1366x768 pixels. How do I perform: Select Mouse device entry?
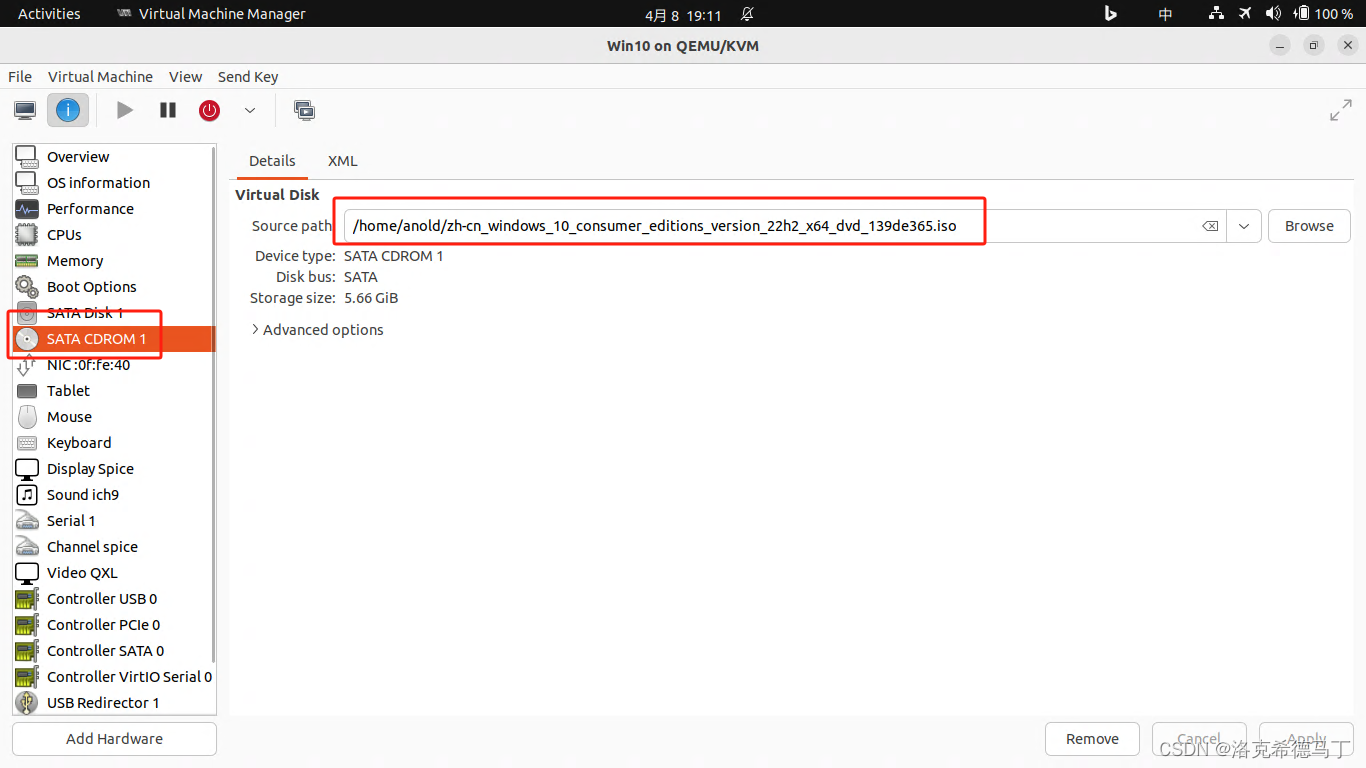(113, 417)
